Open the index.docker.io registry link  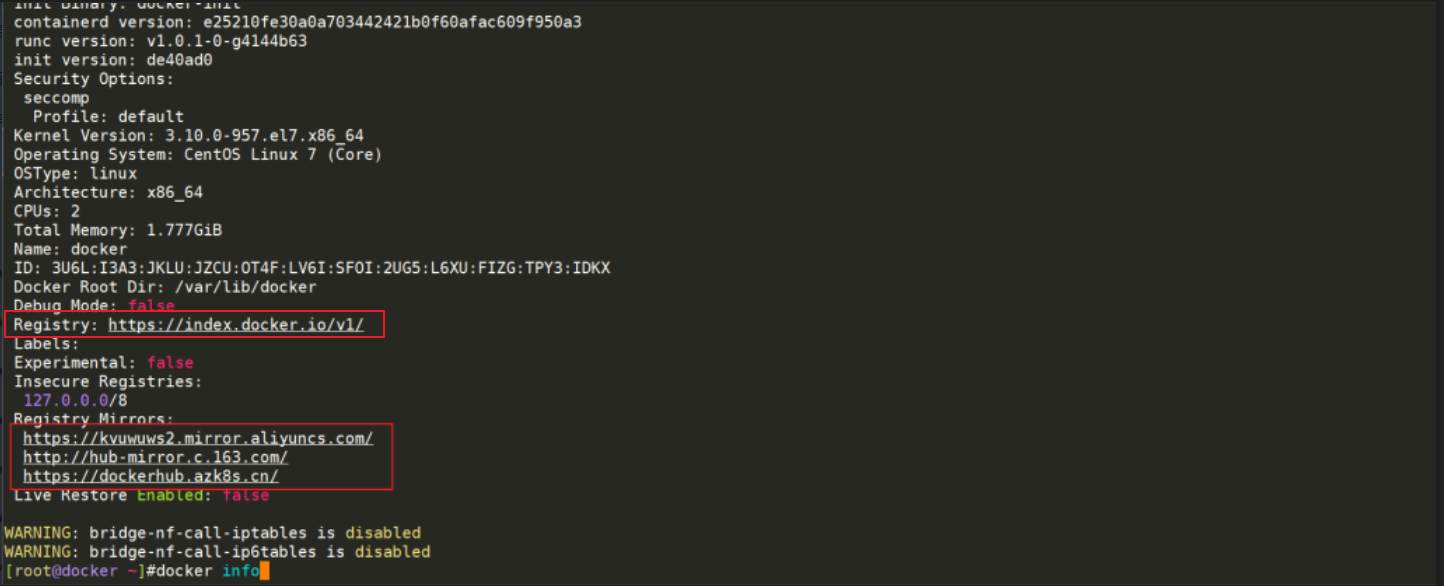236,324
